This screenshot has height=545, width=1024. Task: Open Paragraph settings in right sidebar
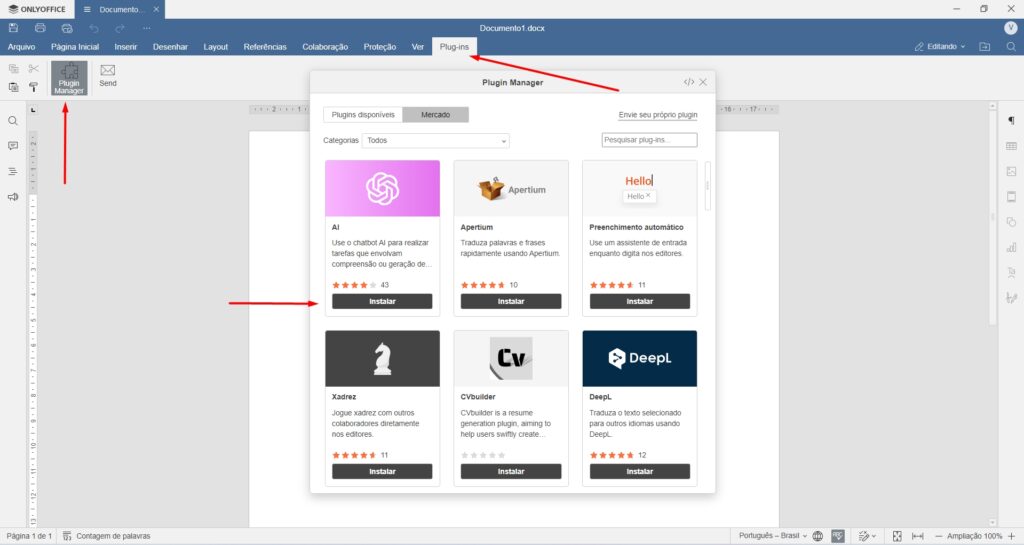tap(1011, 121)
